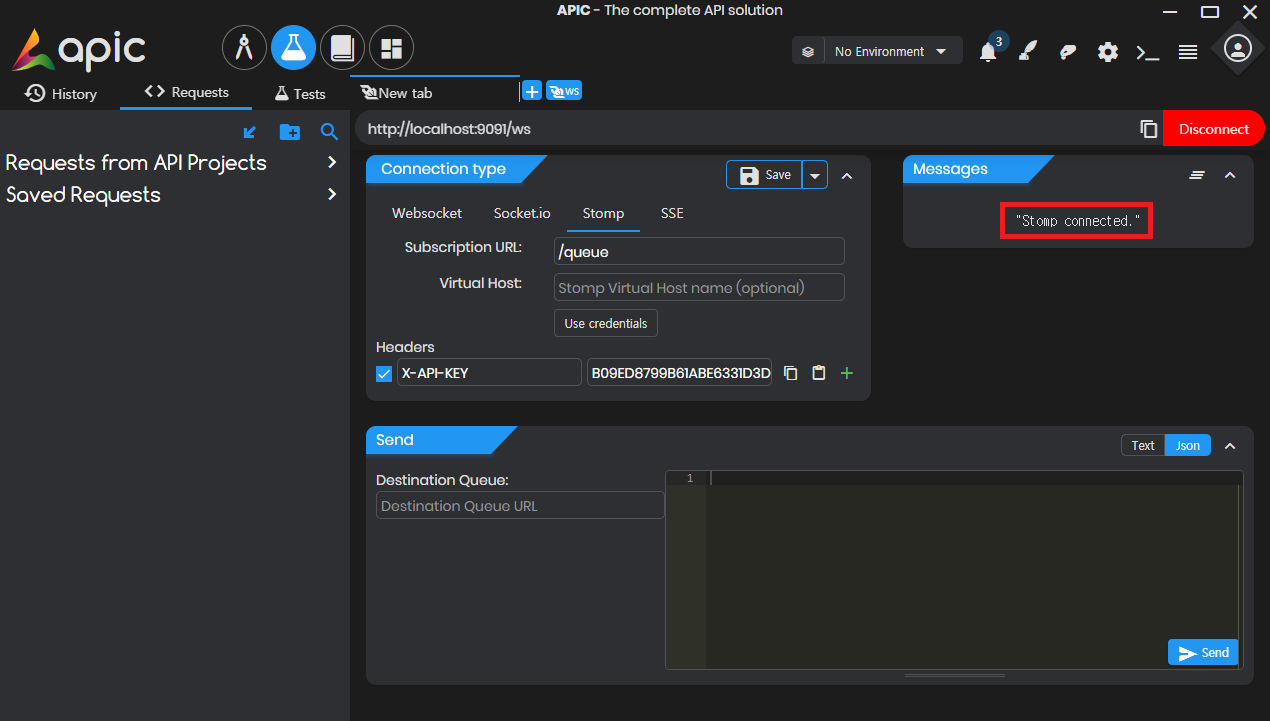Screen dimensions: 1270x721
Task: Add a new tab with plus icon
Action: 532,92
